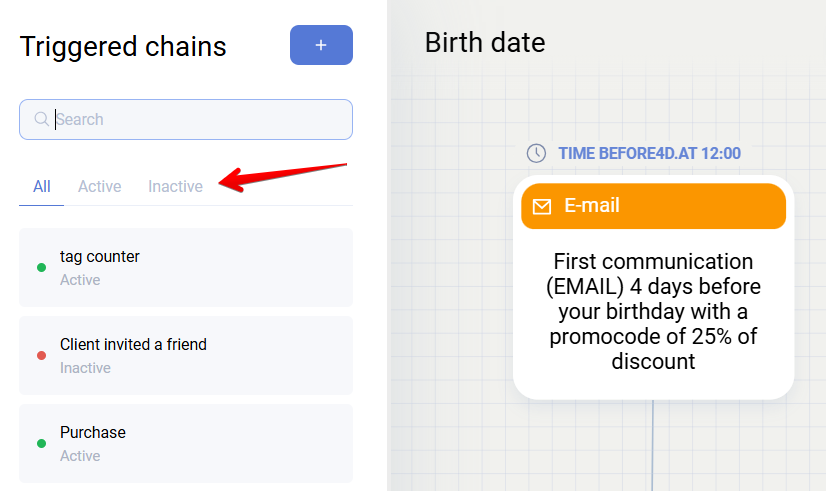Switch to the Active tab

(x=99, y=186)
